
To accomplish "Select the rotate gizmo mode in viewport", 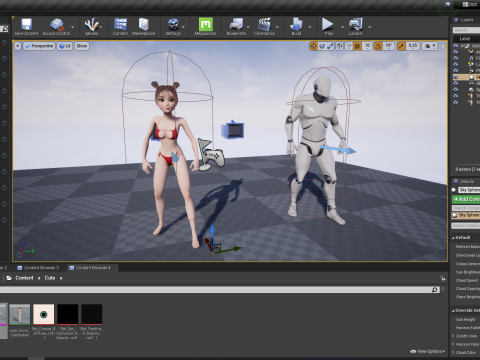I will pyautogui.click(x=322, y=46).
